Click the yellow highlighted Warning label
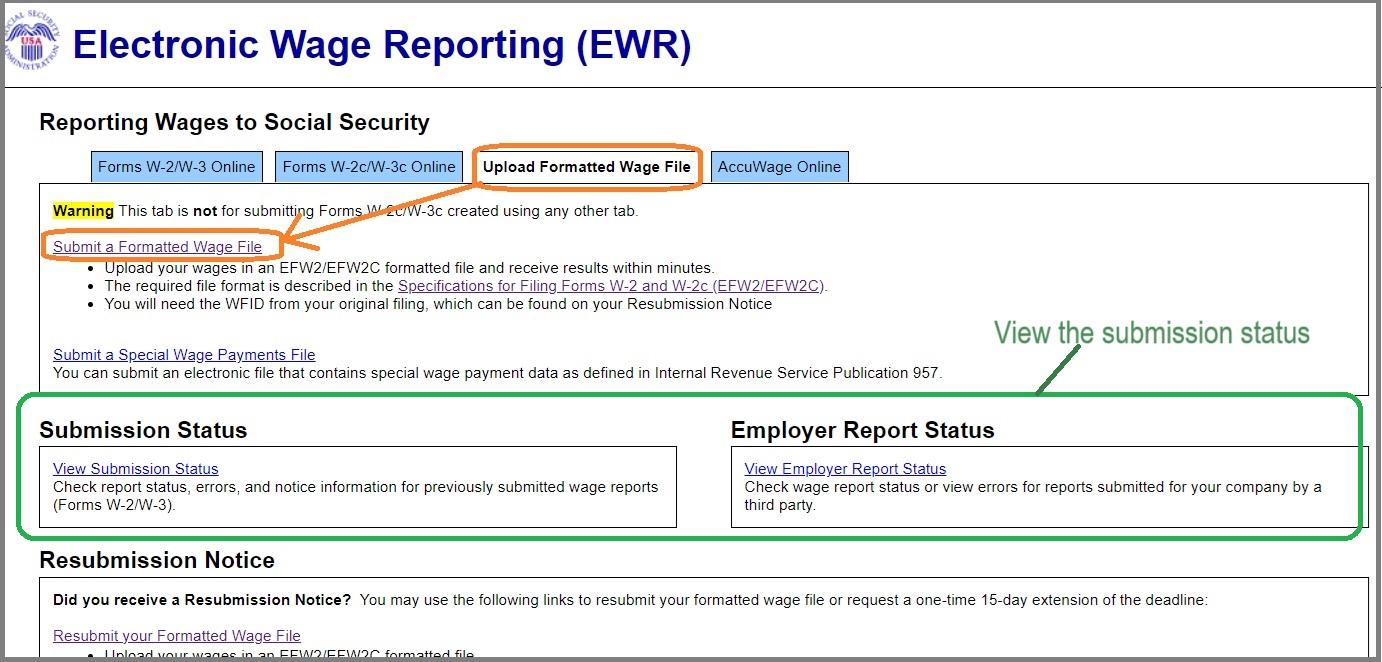 pos(83,211)
